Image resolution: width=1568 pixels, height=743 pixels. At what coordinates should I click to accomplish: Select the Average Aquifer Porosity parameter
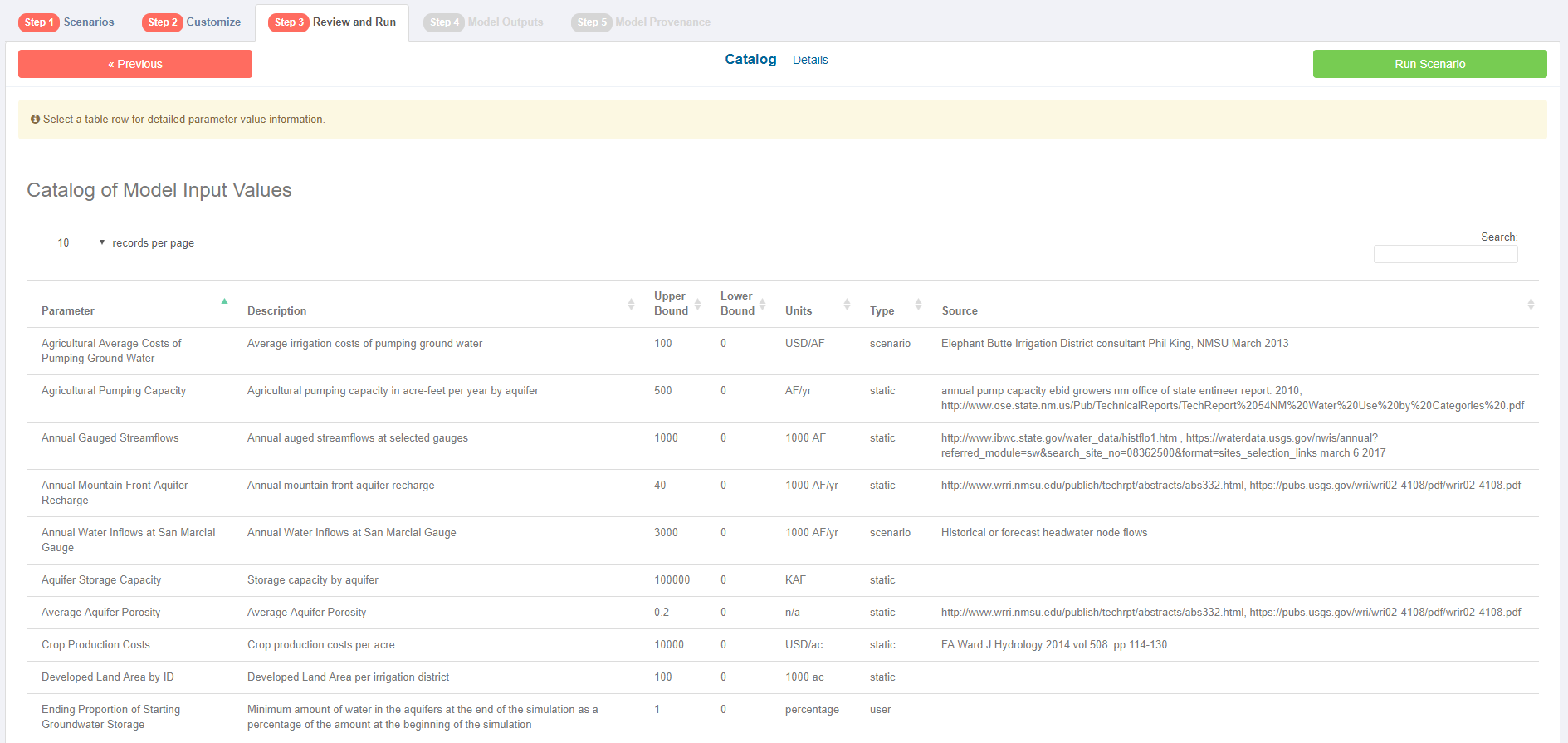(x=100, y=613)
